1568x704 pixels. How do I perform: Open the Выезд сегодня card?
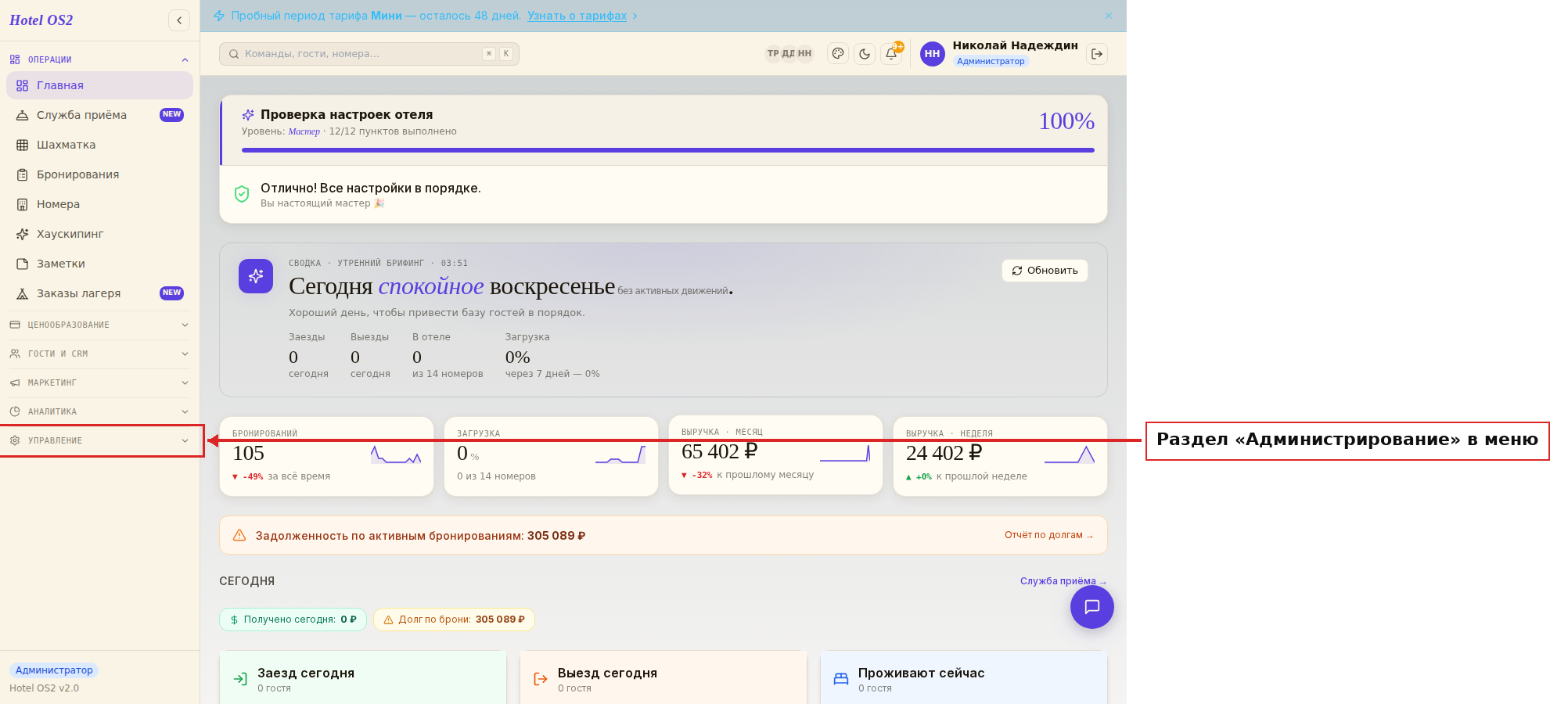pos(664,677)
